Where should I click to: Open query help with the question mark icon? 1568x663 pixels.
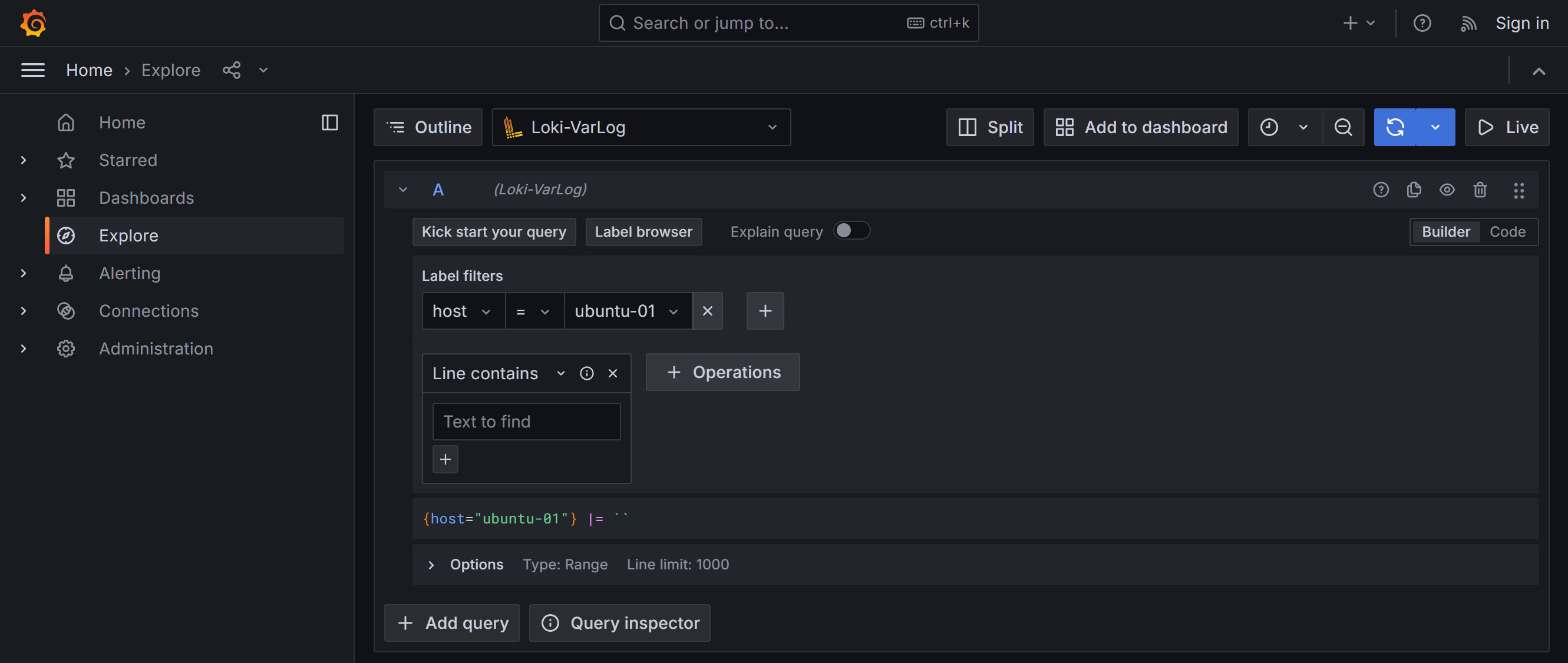[x=1381, y=190]
